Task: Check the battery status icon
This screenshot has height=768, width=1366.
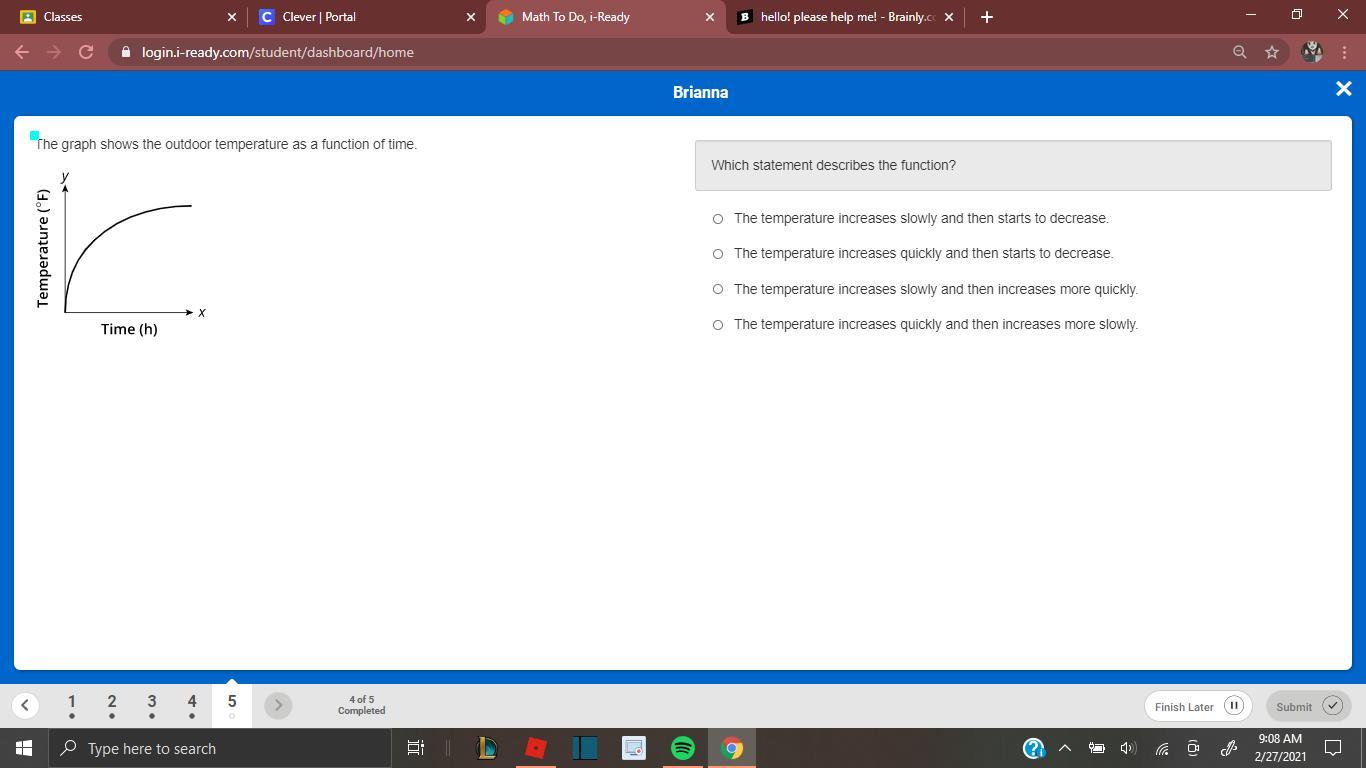Action: pos(1097,748)
